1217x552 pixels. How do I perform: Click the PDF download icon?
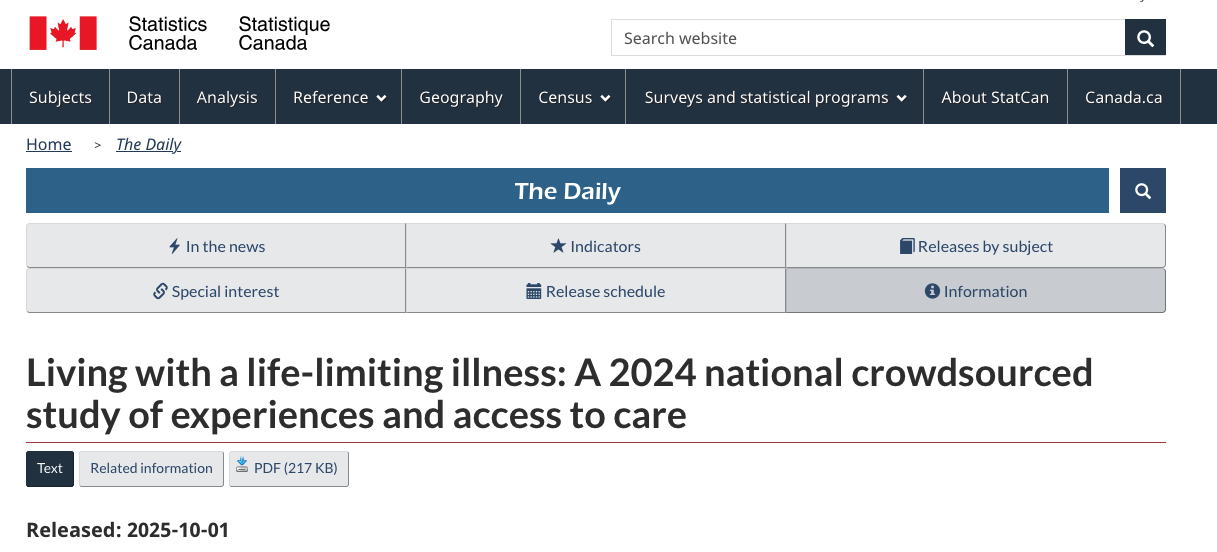pyautogui.click(x=242, y=466)
